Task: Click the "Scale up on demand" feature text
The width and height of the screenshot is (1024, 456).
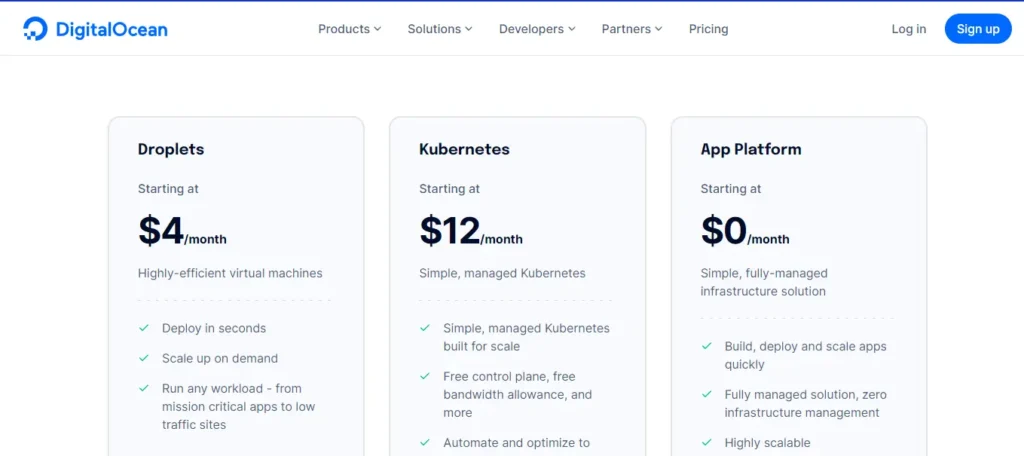Action: coord(220,358)
